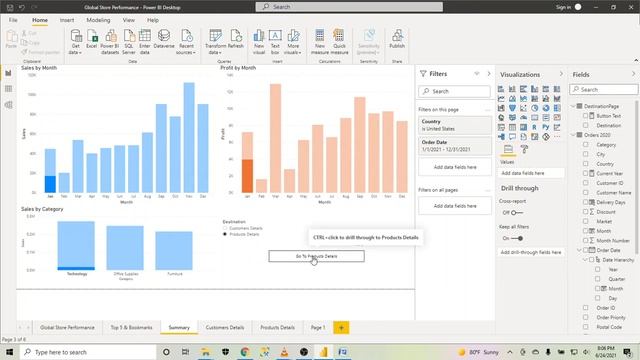Switch to the Modeling ribbon tab
Viewport: 640px width, 360px height.
click(x=98, y=20)
